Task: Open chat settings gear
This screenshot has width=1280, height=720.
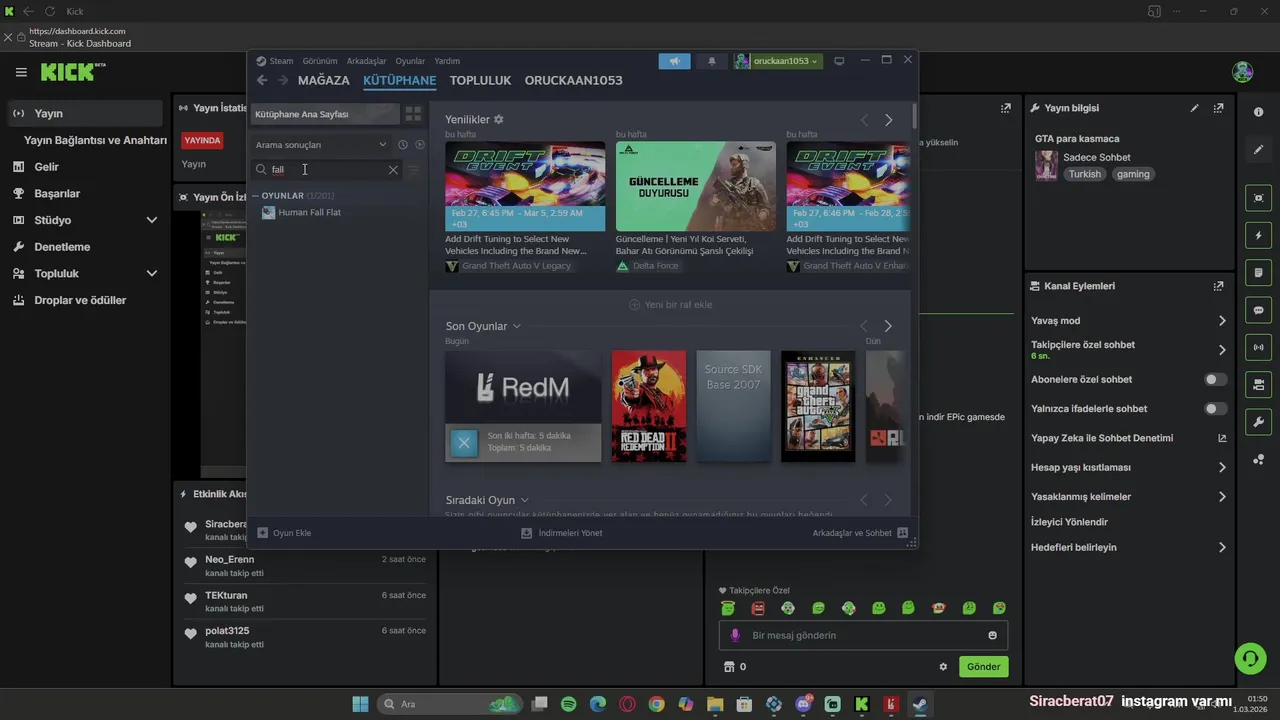Action: (x=943, y=667)
